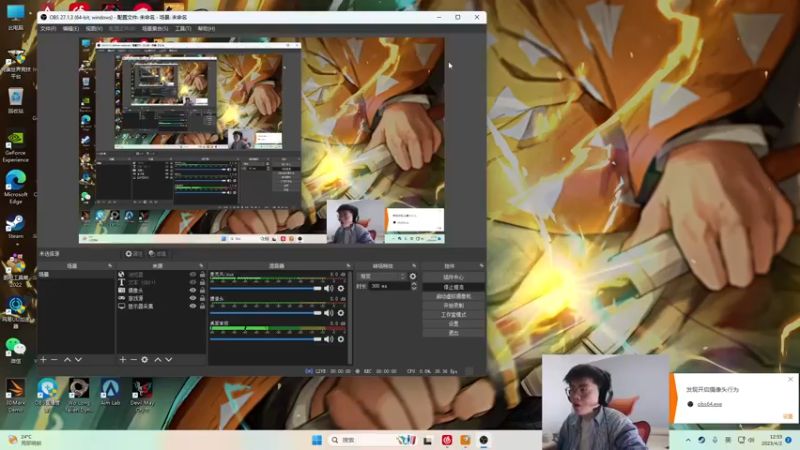Click the 摄像头 volume slider in the mixer
Screen dimensions: 800x450
click(x=266, y=313)
